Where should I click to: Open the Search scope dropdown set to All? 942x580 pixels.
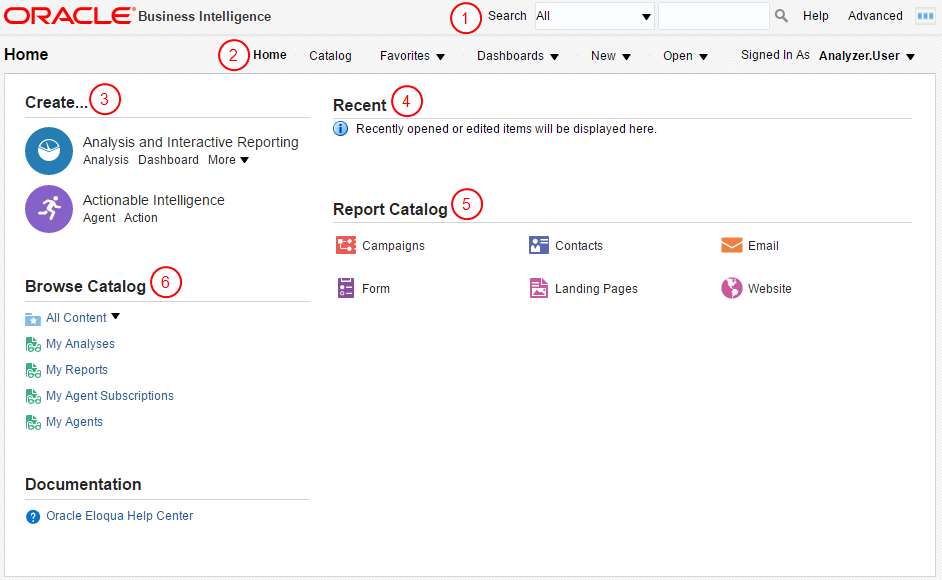[x=595, y=16]
